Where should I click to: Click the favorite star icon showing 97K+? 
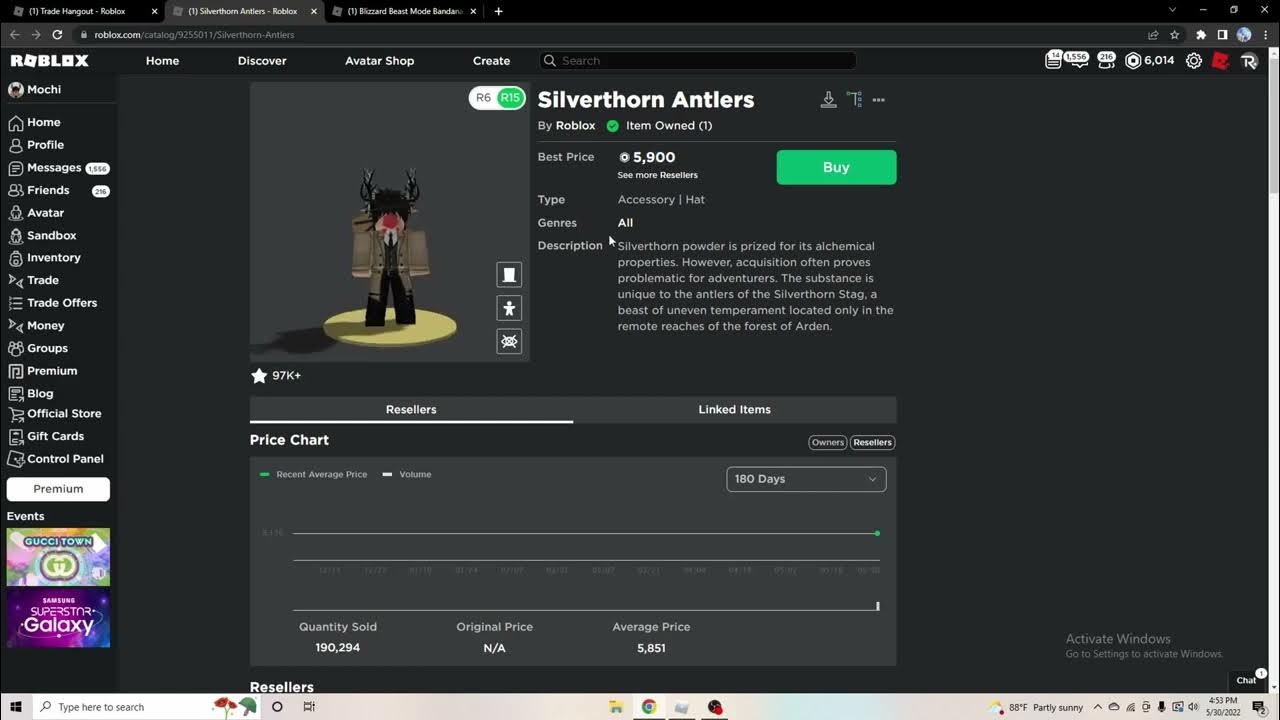coord(259,376)
